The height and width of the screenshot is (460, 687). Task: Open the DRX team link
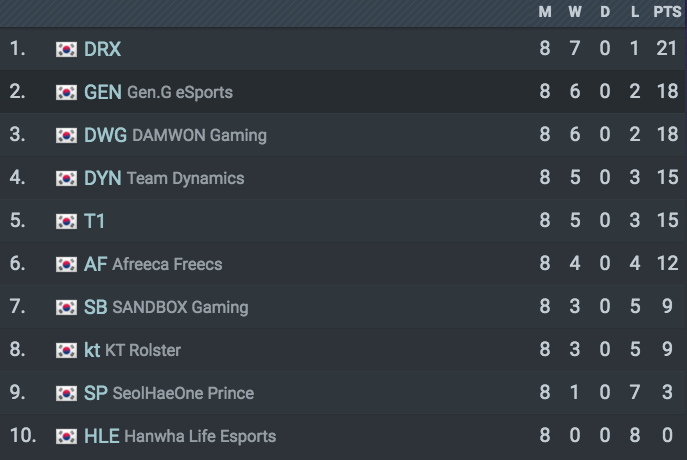[103, 49]
